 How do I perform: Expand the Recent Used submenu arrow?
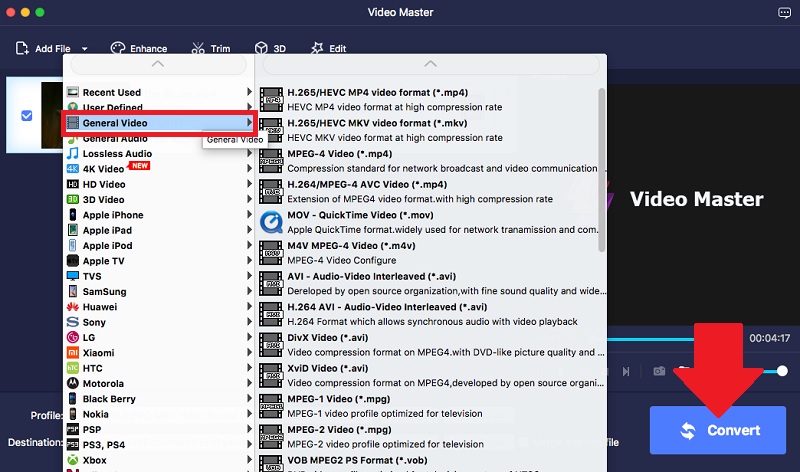tap(249, 92)
